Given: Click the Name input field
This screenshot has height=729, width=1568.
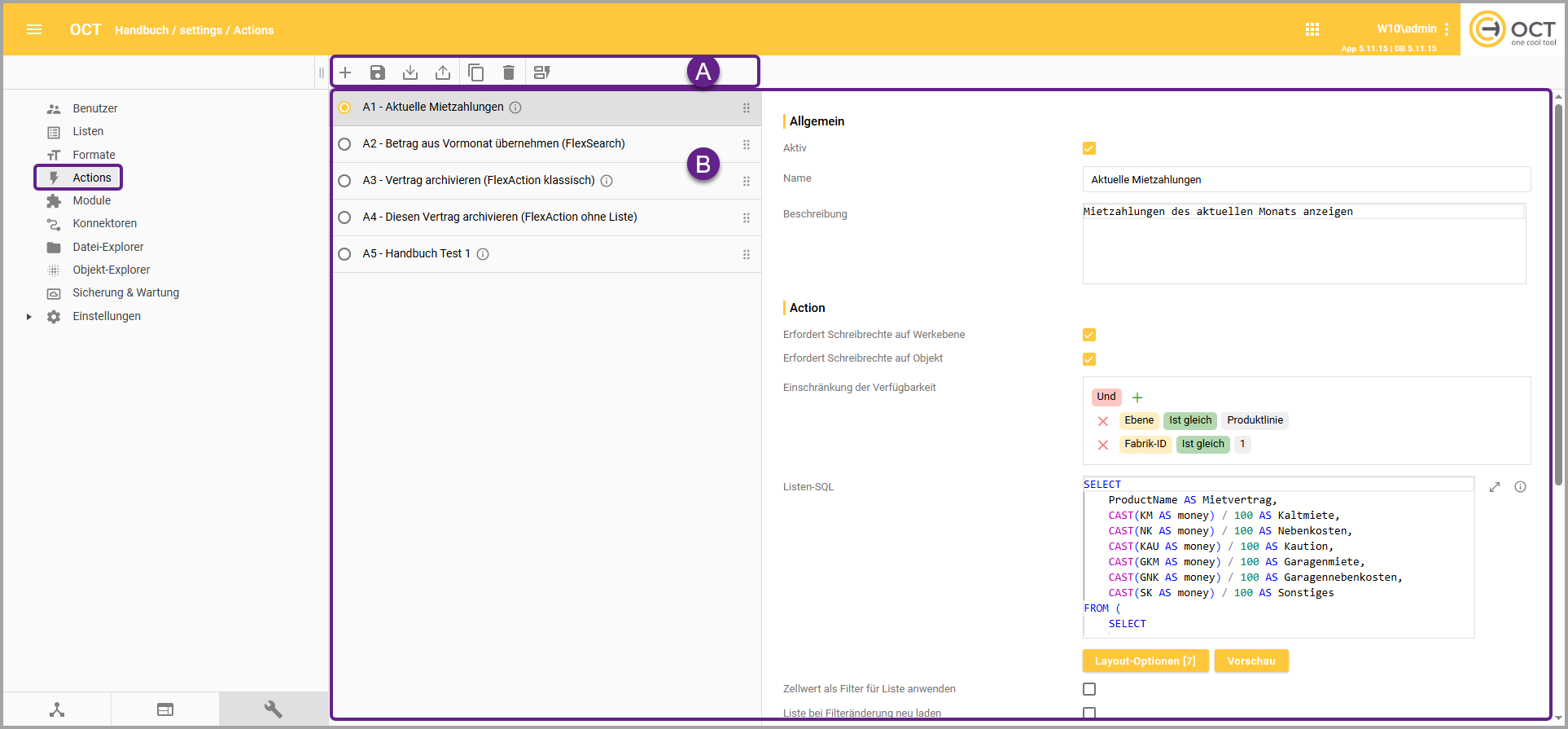Looking at the screenshot, I should (x=1307, y=179).
